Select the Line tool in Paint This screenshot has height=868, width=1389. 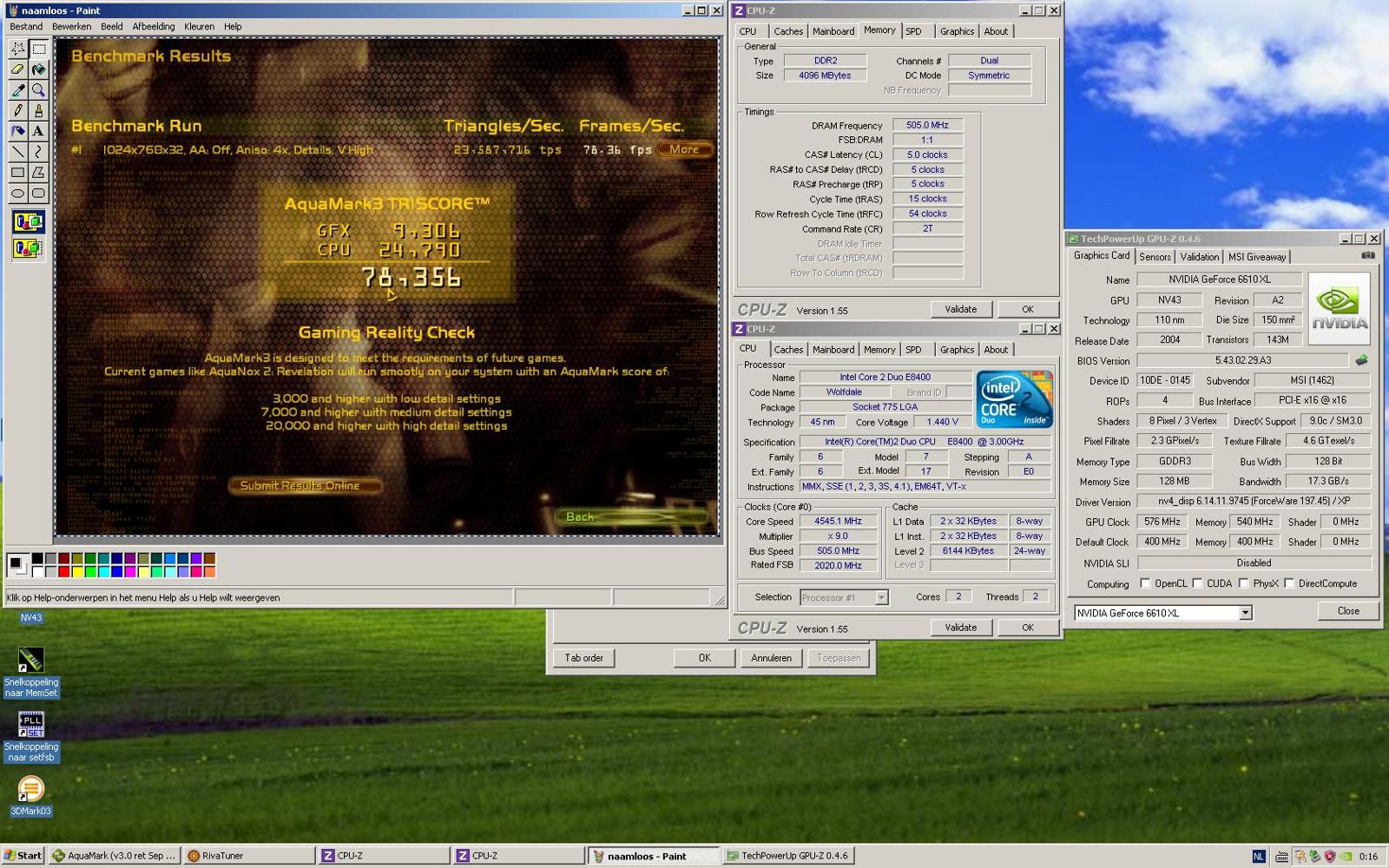[x=17, y=152]
